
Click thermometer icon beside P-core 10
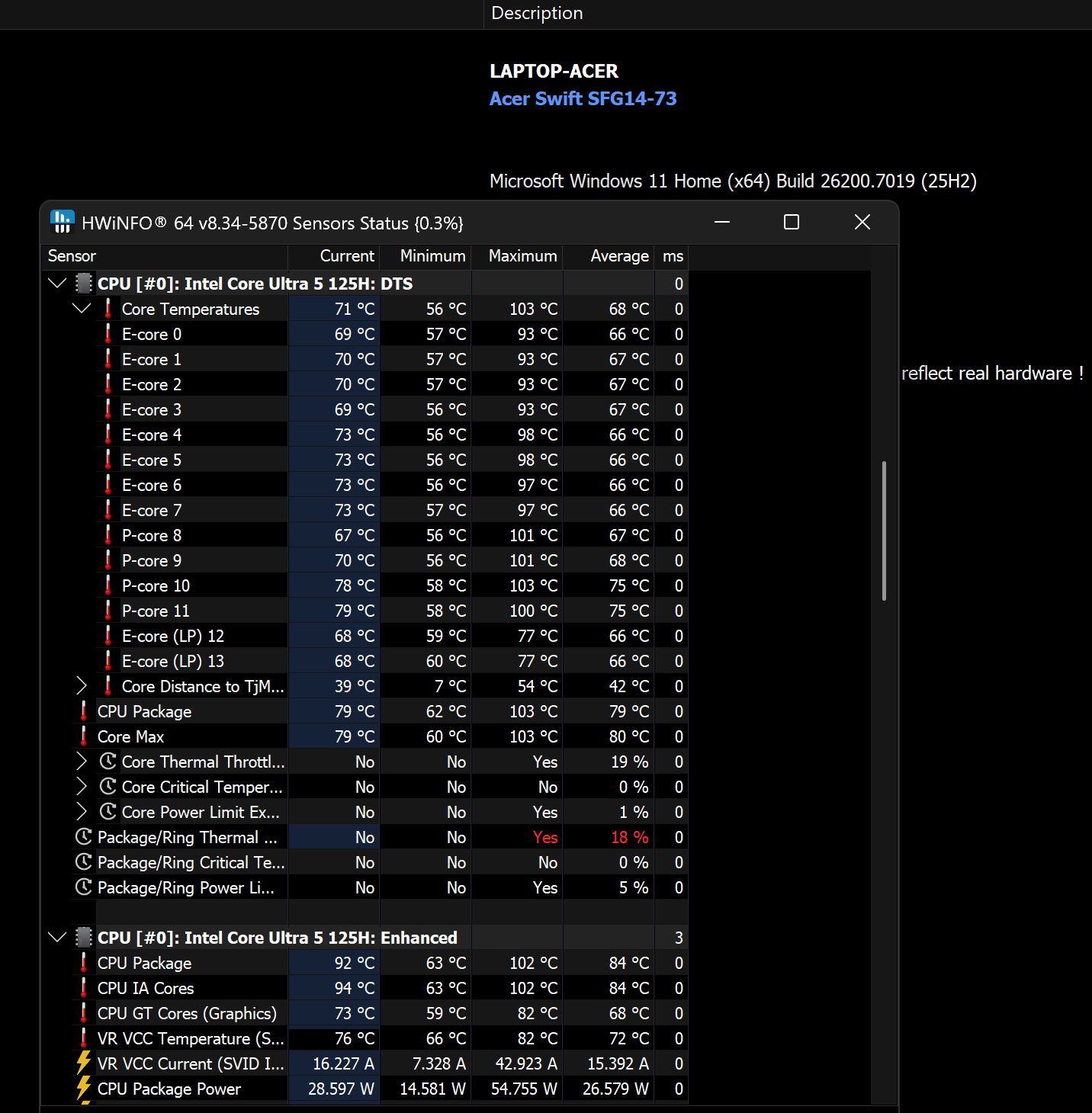(x=108, y=585)
